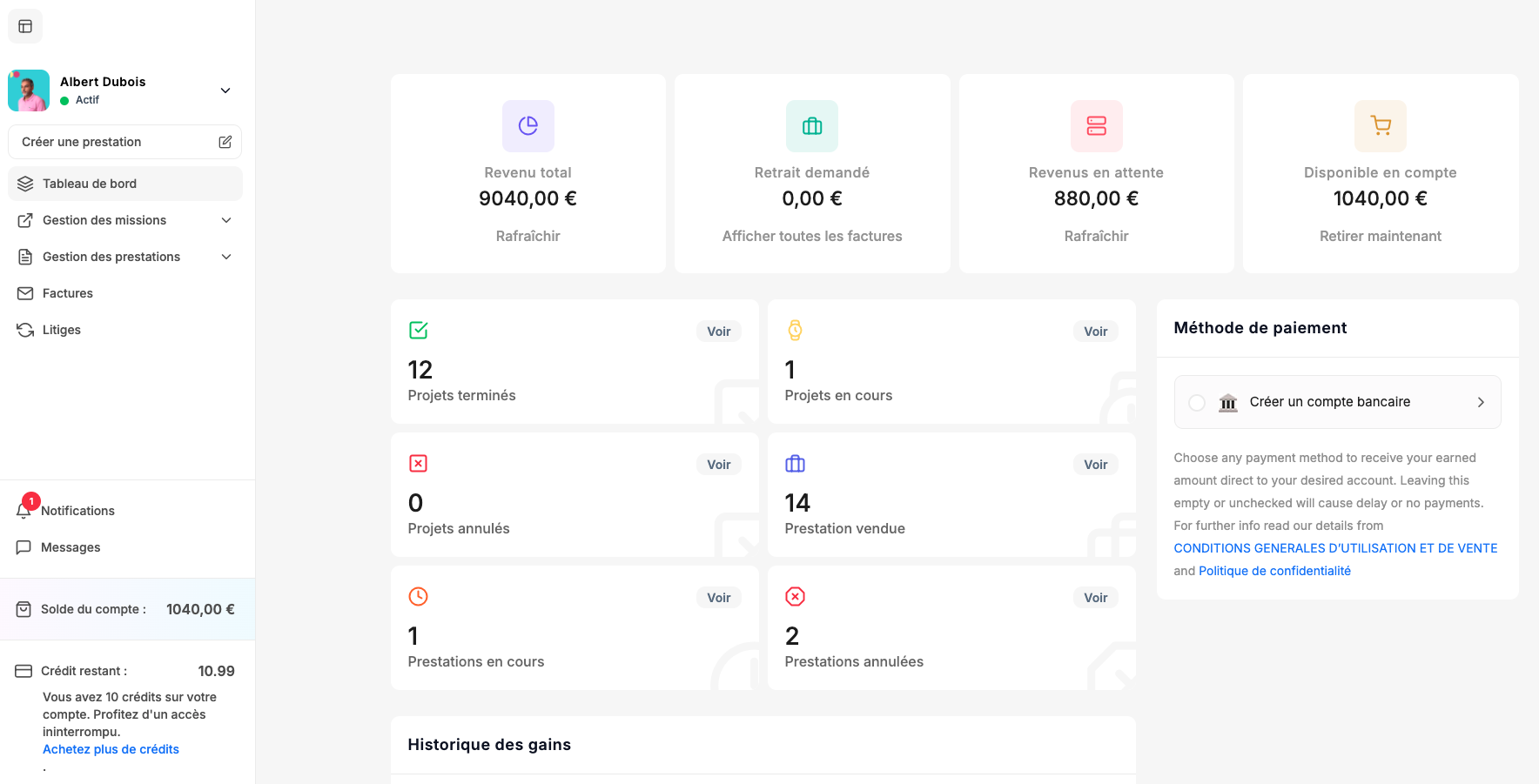Click the notification bell icon
Image resolution: width=1539 pixels, height=784 pixels.
pos(24,511)
